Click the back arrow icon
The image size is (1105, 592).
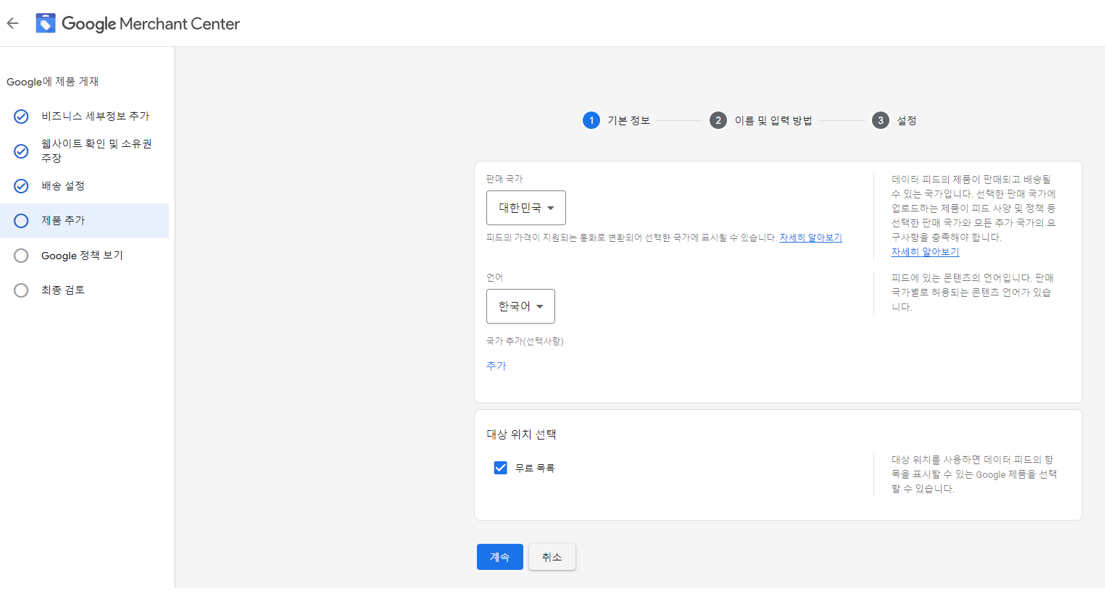coord(13,23)
